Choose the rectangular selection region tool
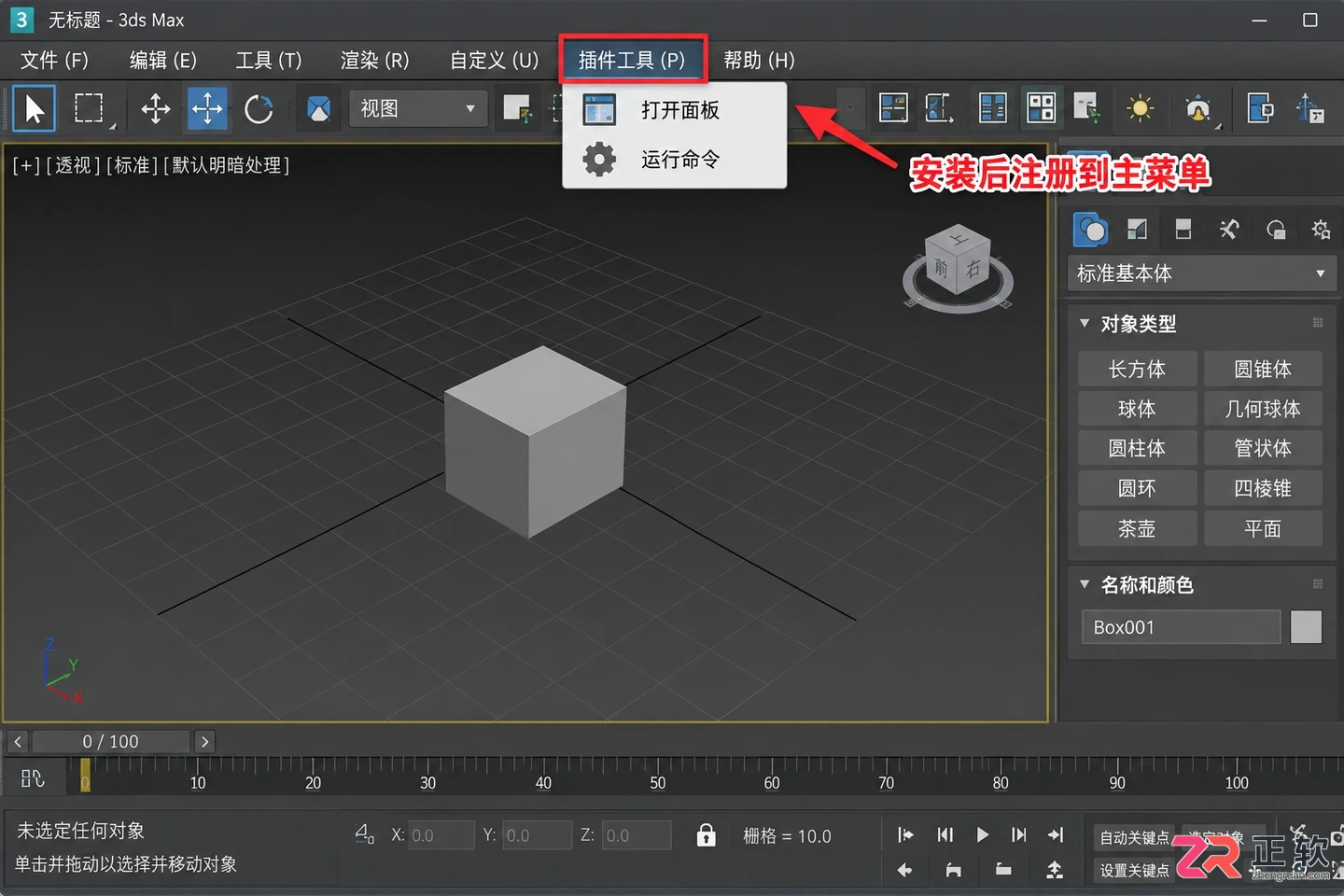The image size is (1344, 896). point(90,109)
